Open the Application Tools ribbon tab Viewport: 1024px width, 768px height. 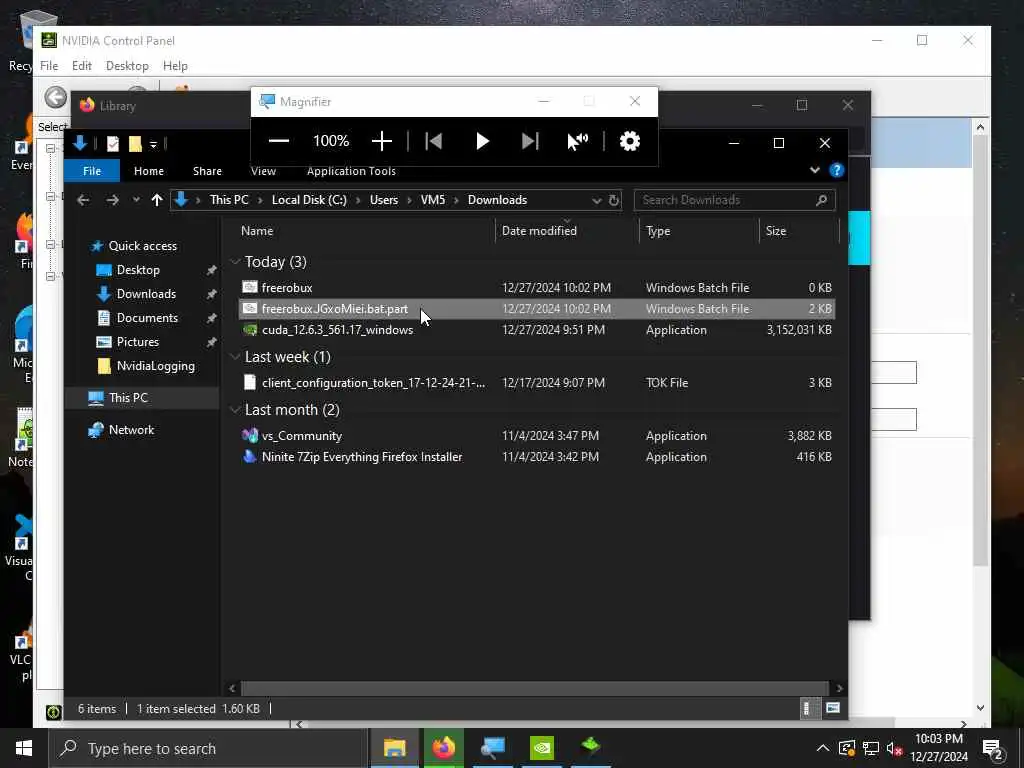351,171
